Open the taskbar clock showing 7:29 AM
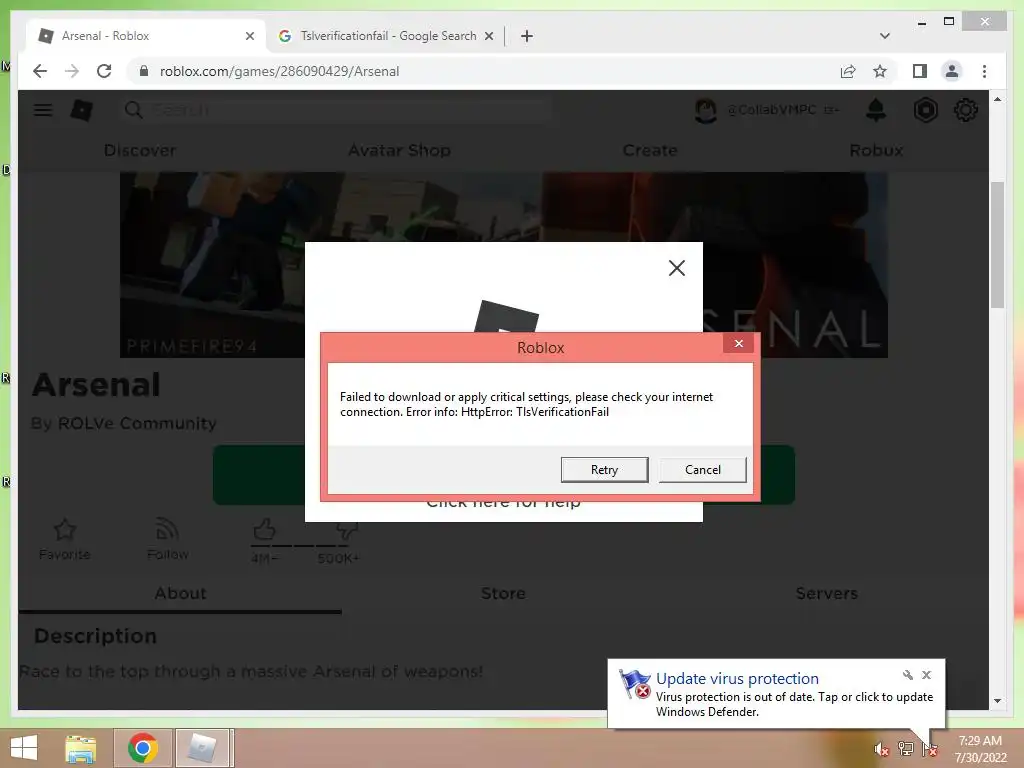1024x768 pixels. pos(980,749)
